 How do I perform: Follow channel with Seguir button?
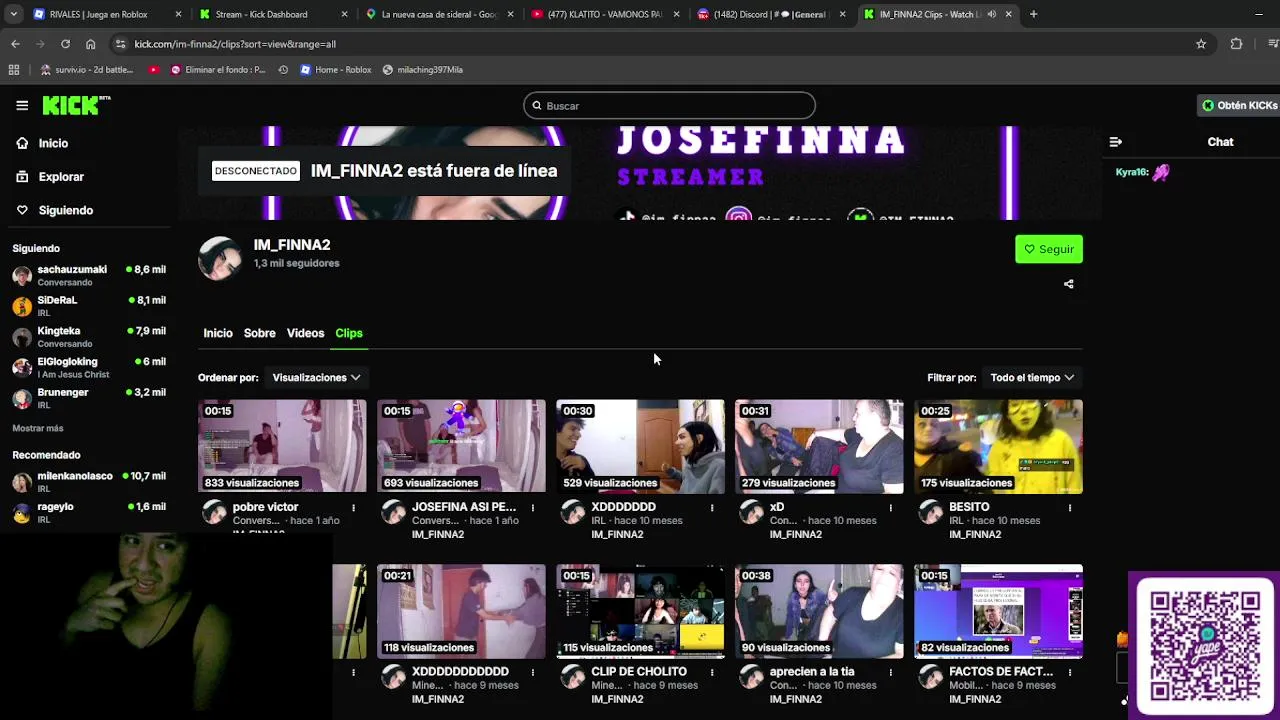(1049, 249)
